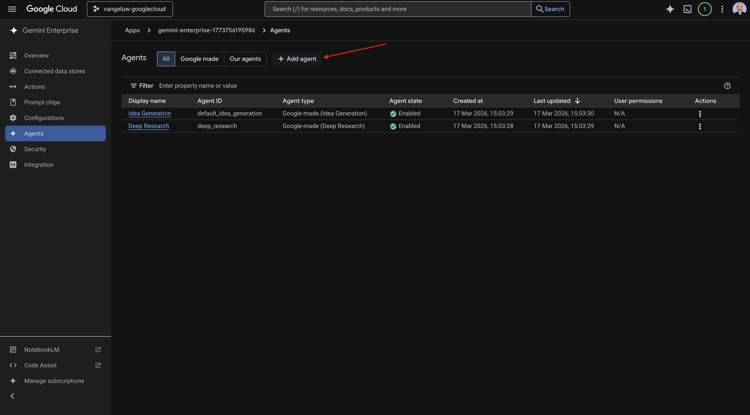Image resolution: width=750 pixels, height=415 pixels.
Task: Click the Integration code icon
Action: [x=13, y=164]
